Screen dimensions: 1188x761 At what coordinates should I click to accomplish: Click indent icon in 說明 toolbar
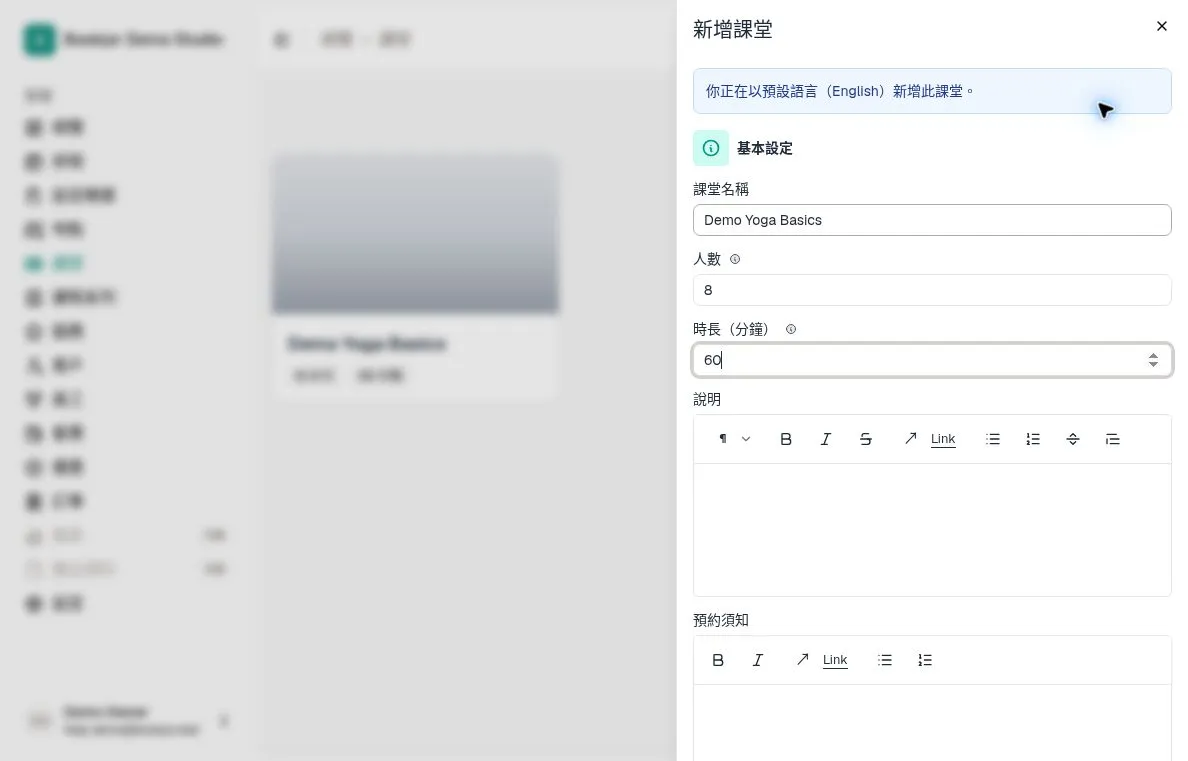pyautogui.click(x=1112, y=439)
